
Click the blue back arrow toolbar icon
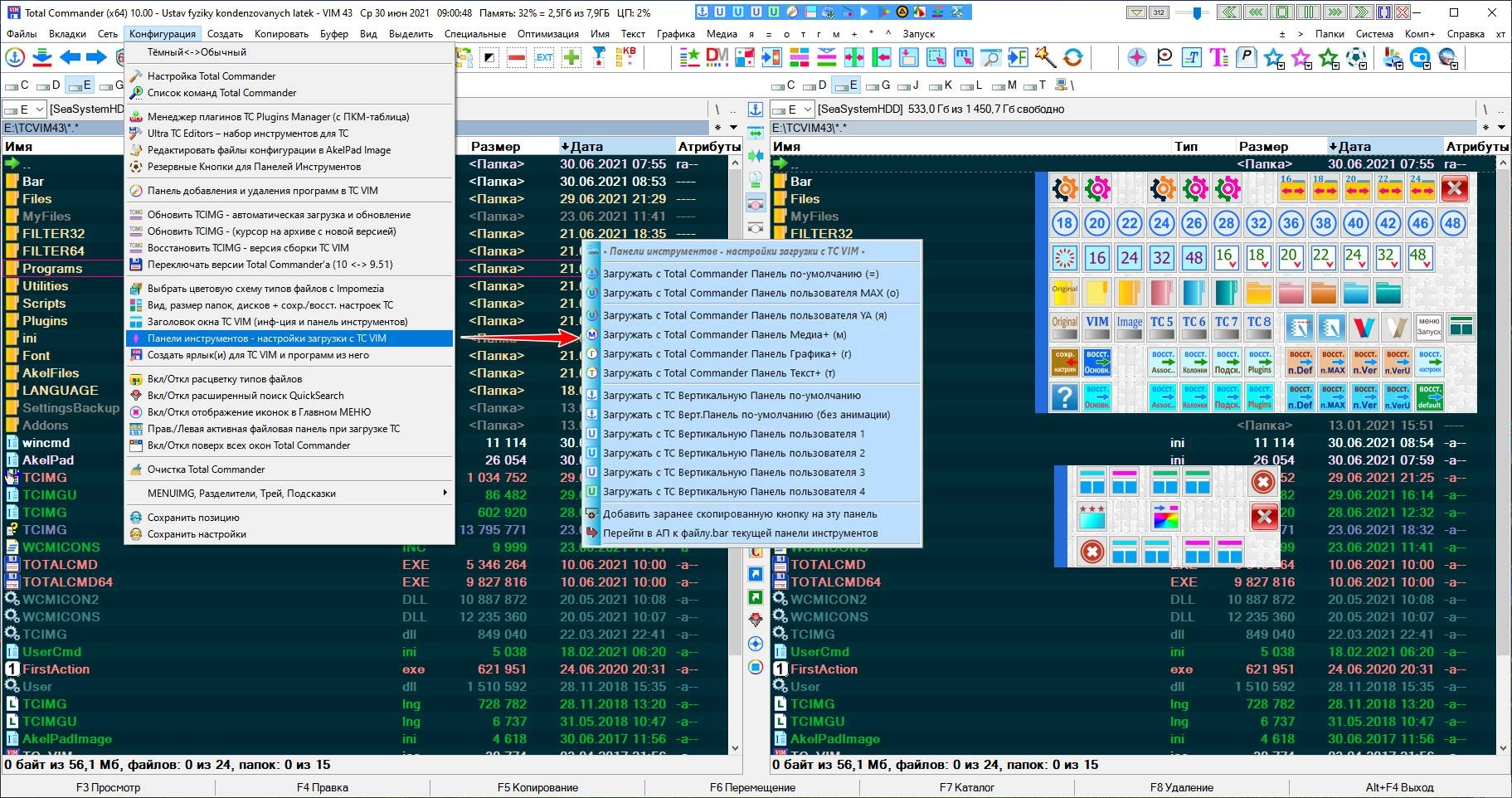[70, 57]
